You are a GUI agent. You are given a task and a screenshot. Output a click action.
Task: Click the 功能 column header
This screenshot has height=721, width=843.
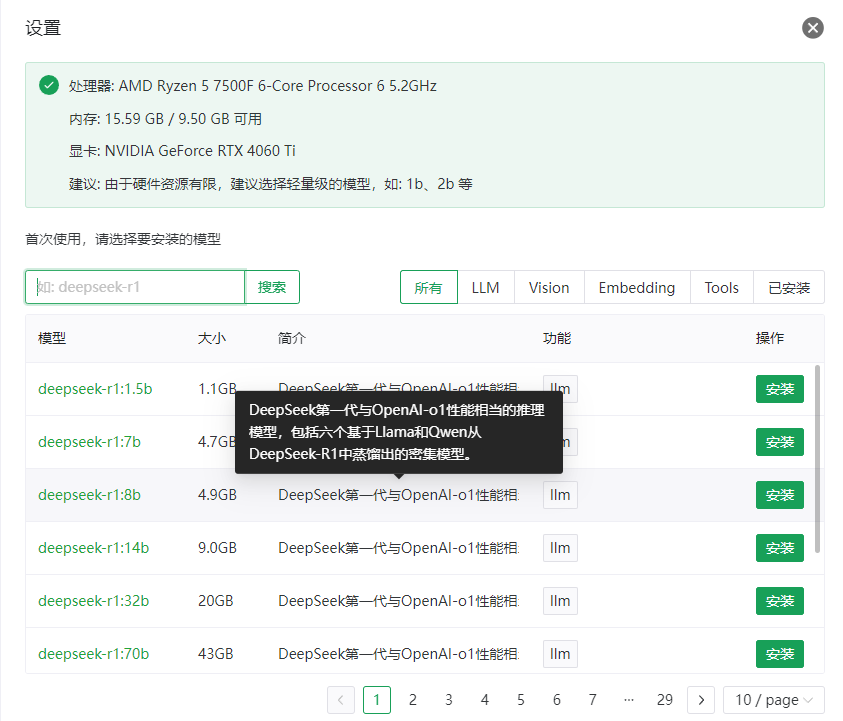[x=557, y=338]
